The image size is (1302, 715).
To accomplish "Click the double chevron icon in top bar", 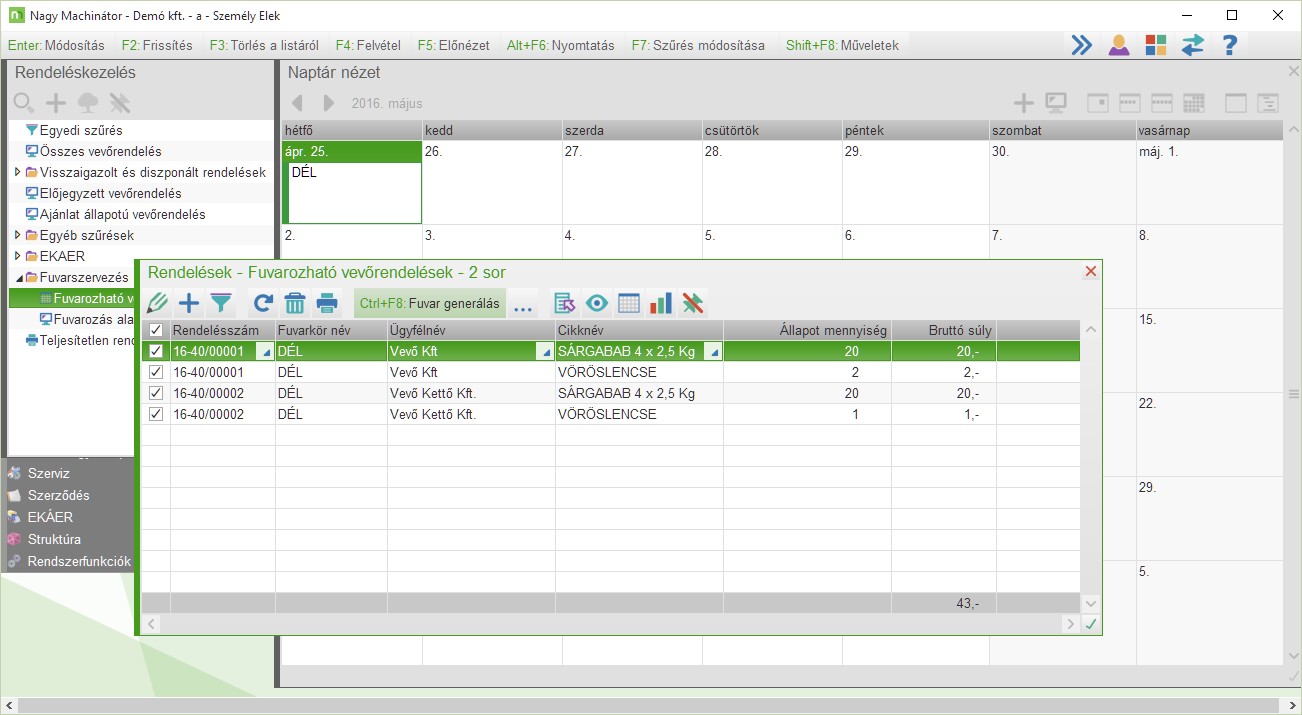I will [x=1081, y=45].
